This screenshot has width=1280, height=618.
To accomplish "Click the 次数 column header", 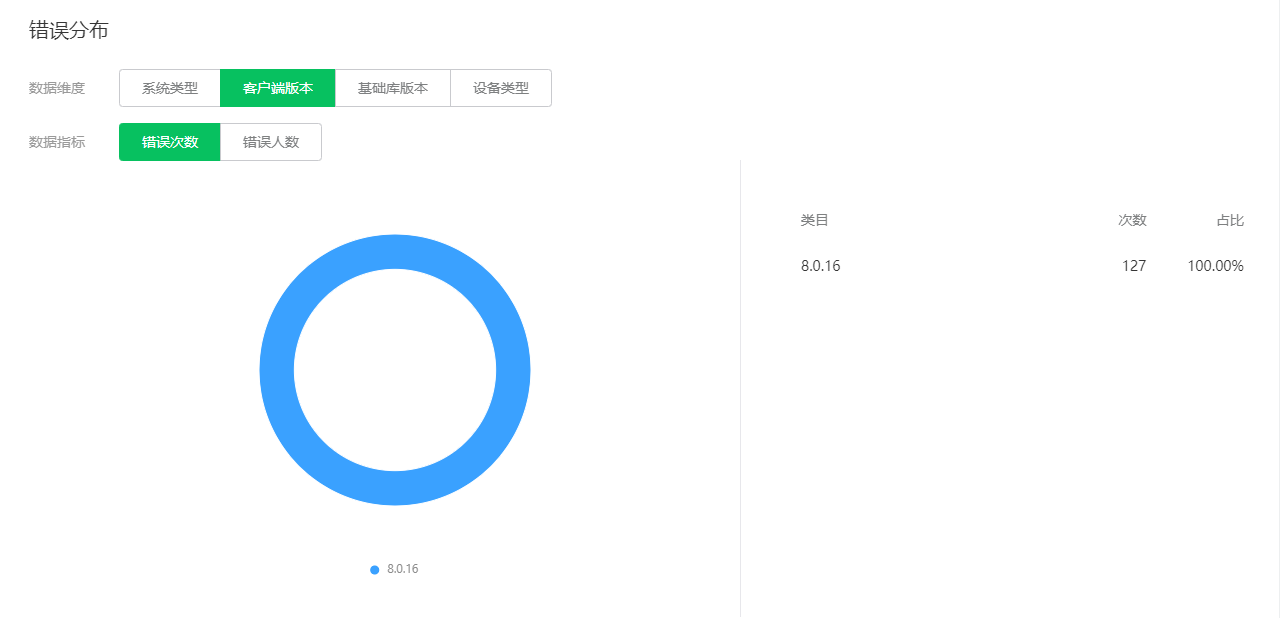I will [x=1133, y=220].
